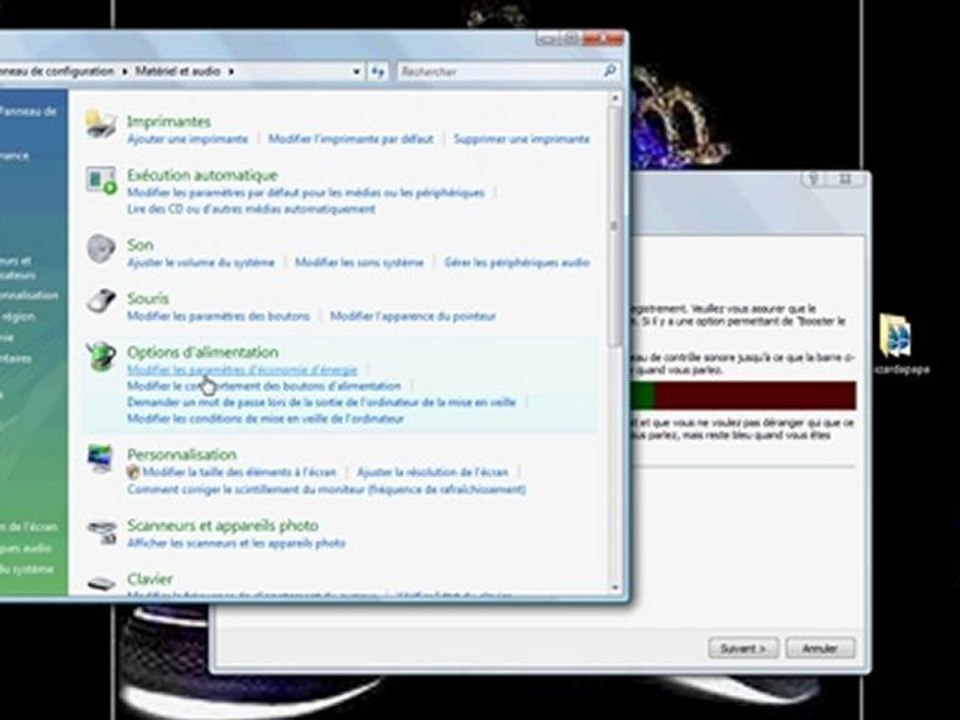Click the Suivant button in background dialog
Viewport: 960px width, 720px height.
pyautogui.click(x=743, y=648)
